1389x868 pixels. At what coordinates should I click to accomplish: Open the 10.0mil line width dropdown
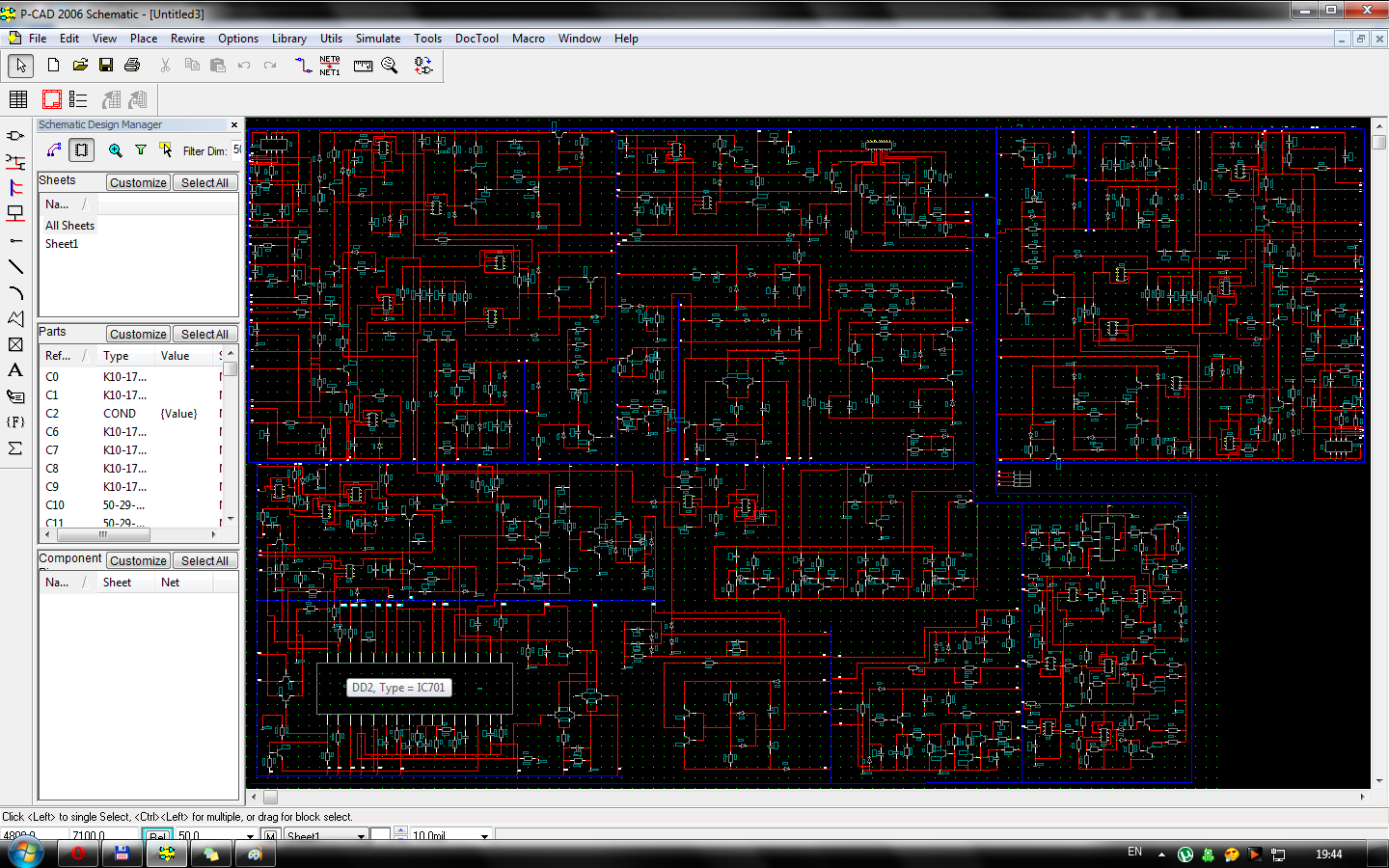point(484,835)
